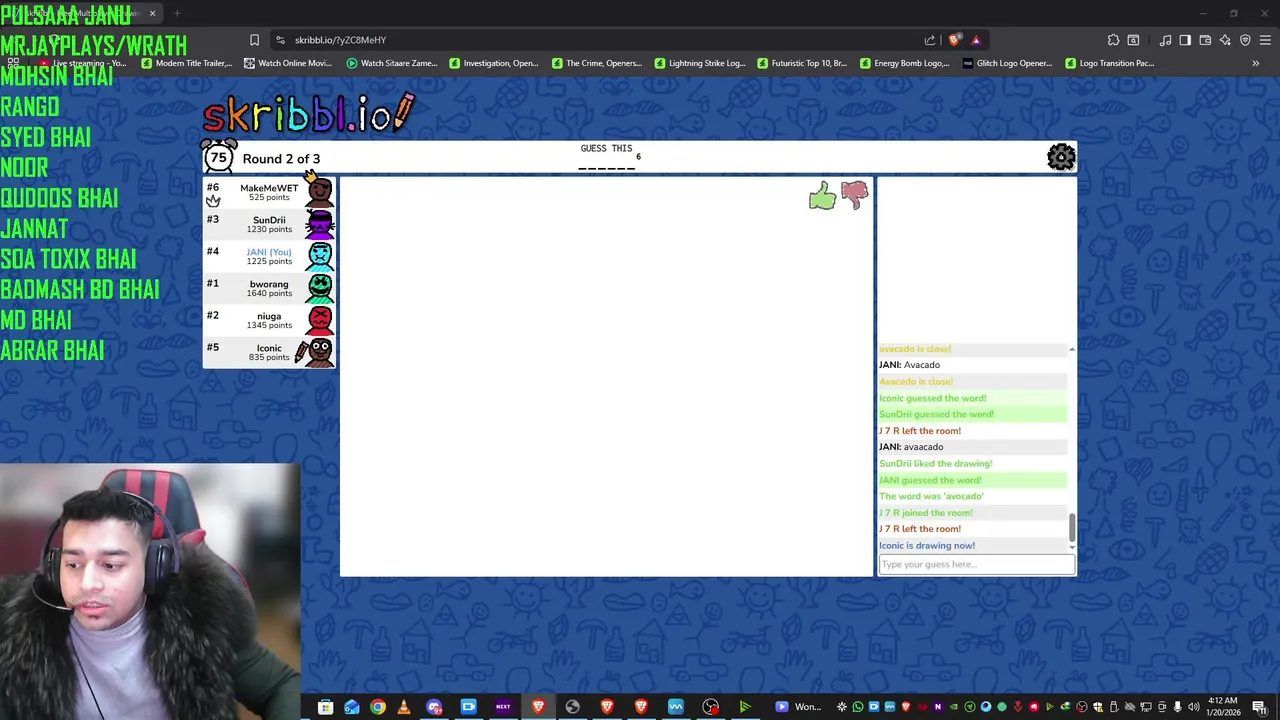1280x720 pixels.
Task: Click the 'Type your guess here' input
Action: point(976,564)
